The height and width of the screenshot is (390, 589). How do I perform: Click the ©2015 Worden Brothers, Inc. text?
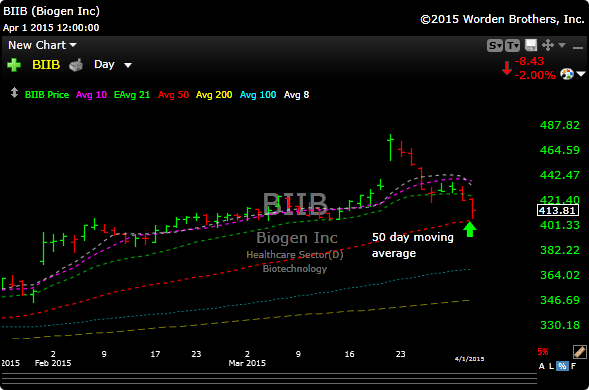point(502,19)
